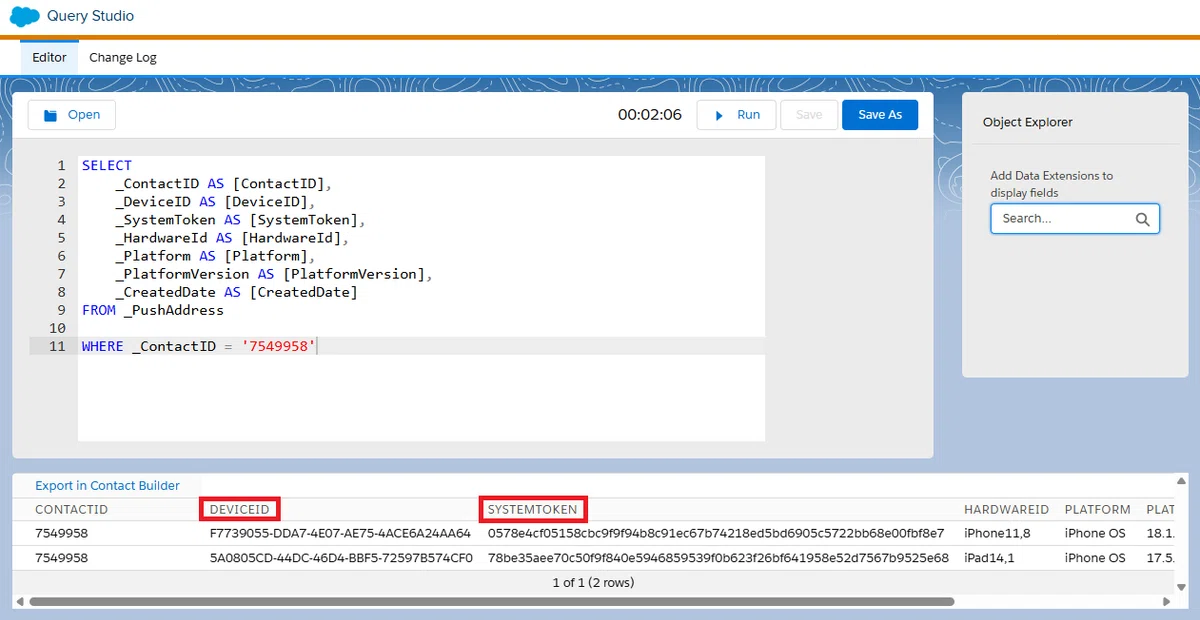Click the _SystemToken AS line in editor
Viewport: 1200px width, 620px height.
click(241, 219)
